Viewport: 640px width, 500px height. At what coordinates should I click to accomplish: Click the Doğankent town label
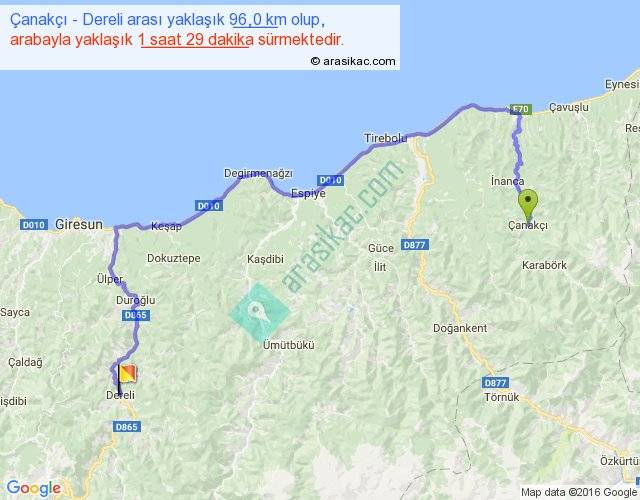(x=459, y=328)
